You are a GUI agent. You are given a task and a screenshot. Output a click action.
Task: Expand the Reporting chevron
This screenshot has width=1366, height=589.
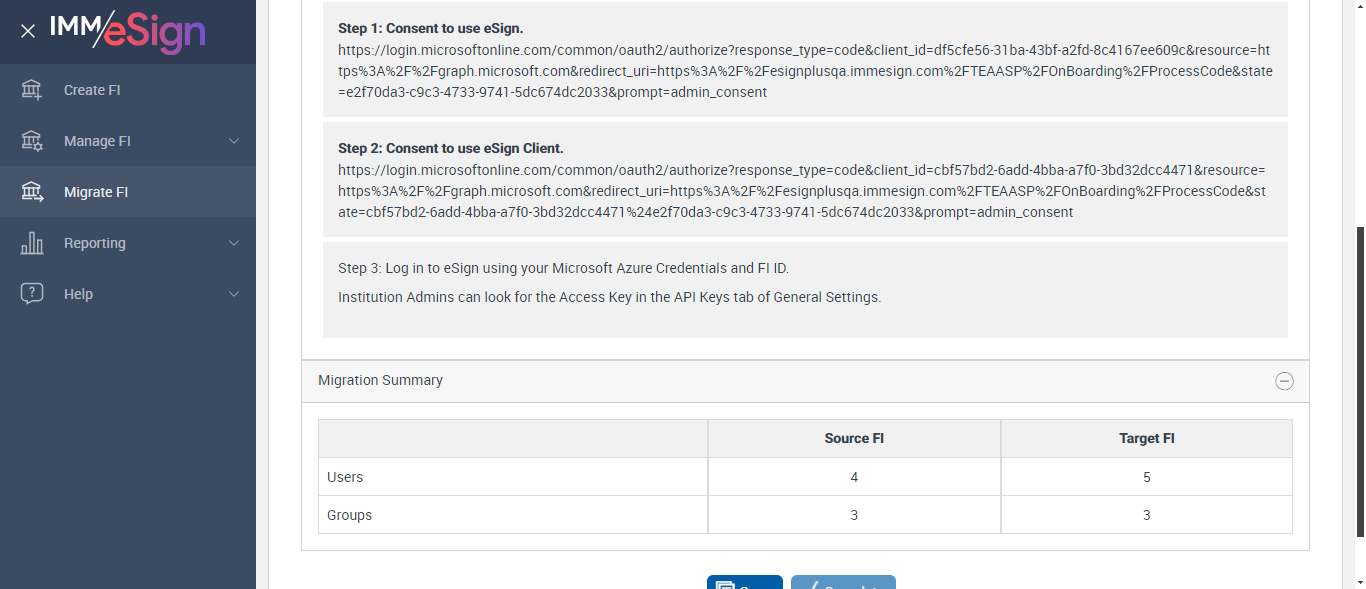[234, 243]
